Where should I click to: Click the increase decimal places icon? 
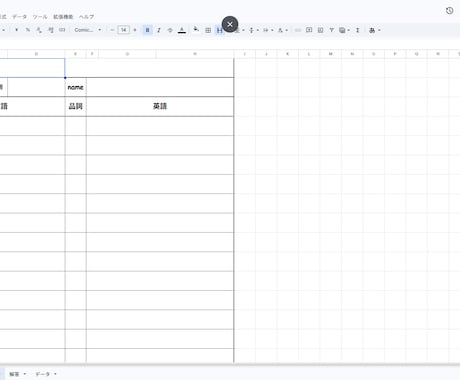(51, 30)
